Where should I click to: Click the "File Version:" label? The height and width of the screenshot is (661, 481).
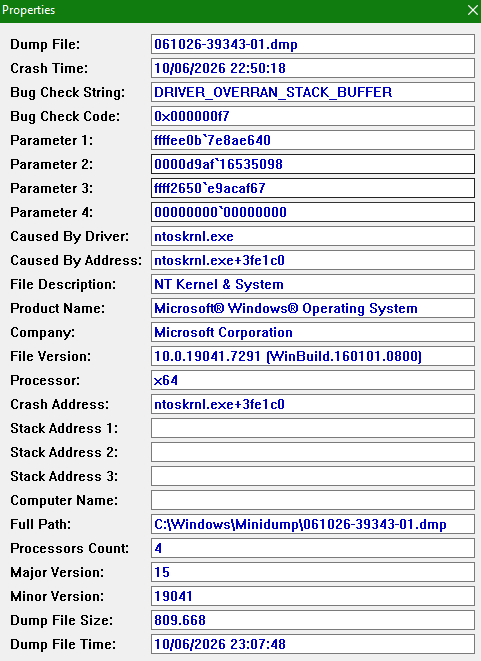51,357
